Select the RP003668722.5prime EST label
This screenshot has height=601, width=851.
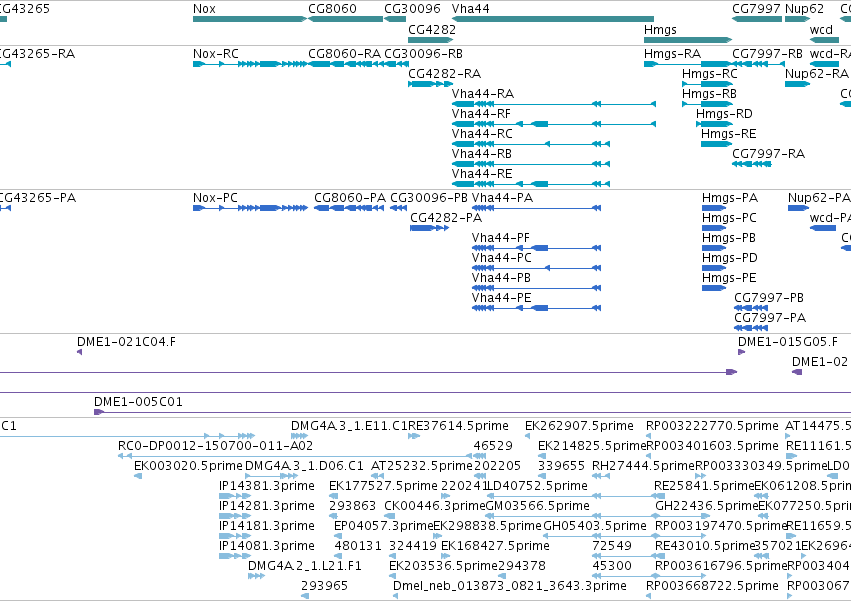(x=712, y=586)
